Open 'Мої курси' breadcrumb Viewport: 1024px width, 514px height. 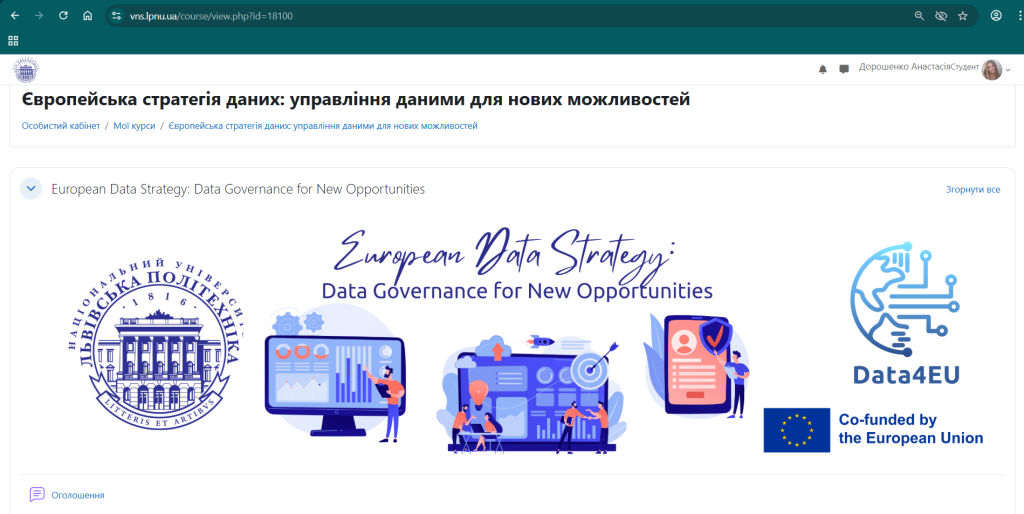click(133, 126)
